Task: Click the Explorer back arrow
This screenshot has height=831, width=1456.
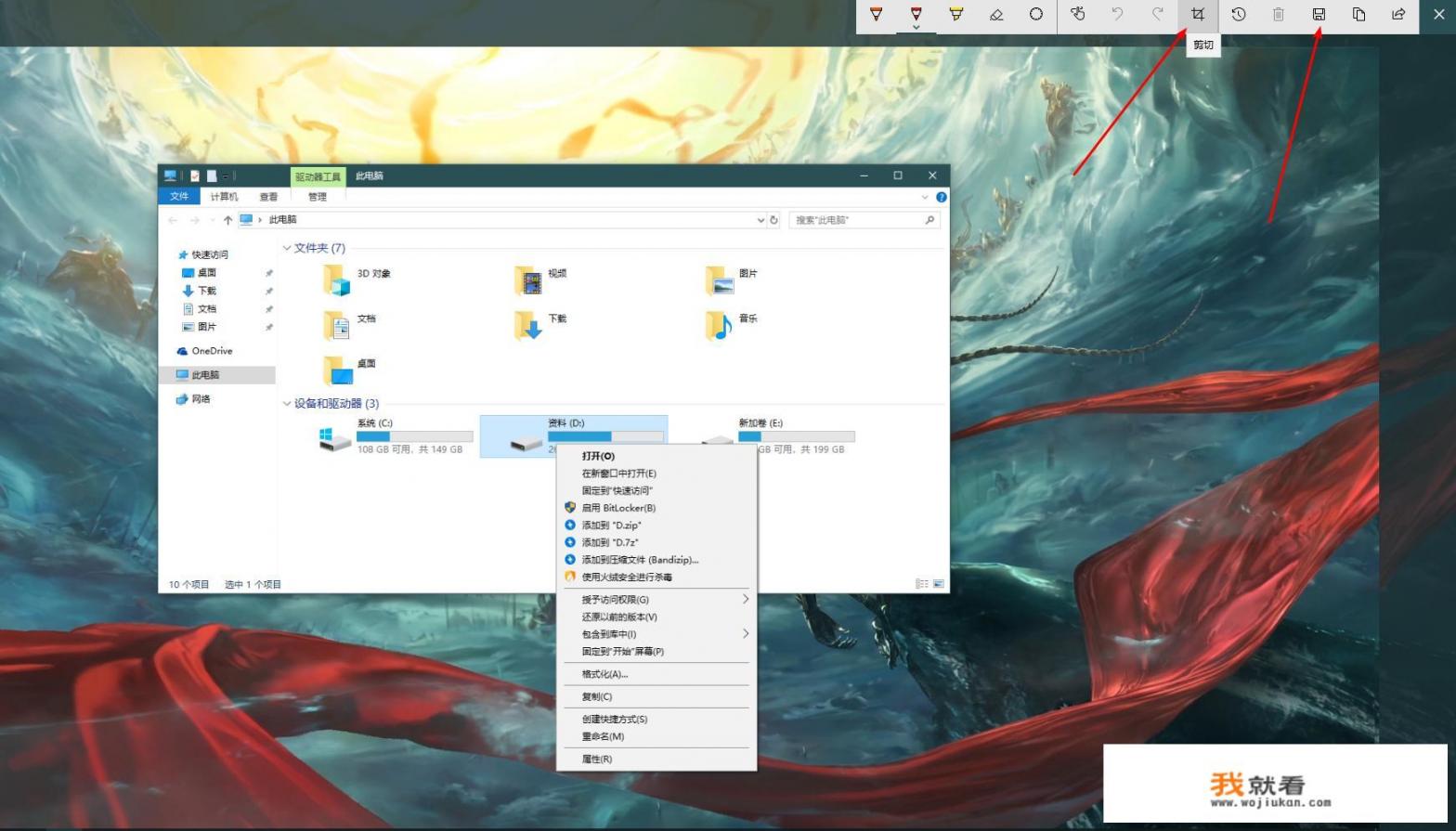Action: 173,220
